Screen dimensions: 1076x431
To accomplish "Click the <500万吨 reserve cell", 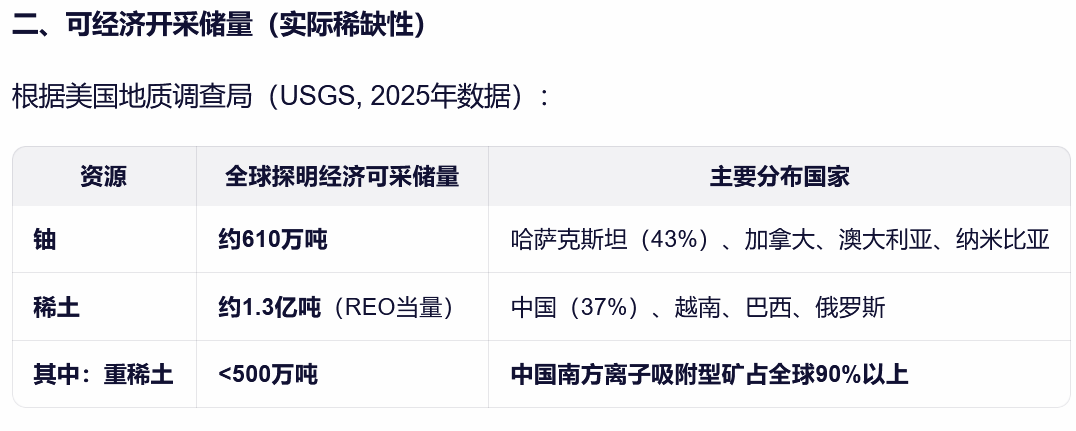I will [268, 375].
